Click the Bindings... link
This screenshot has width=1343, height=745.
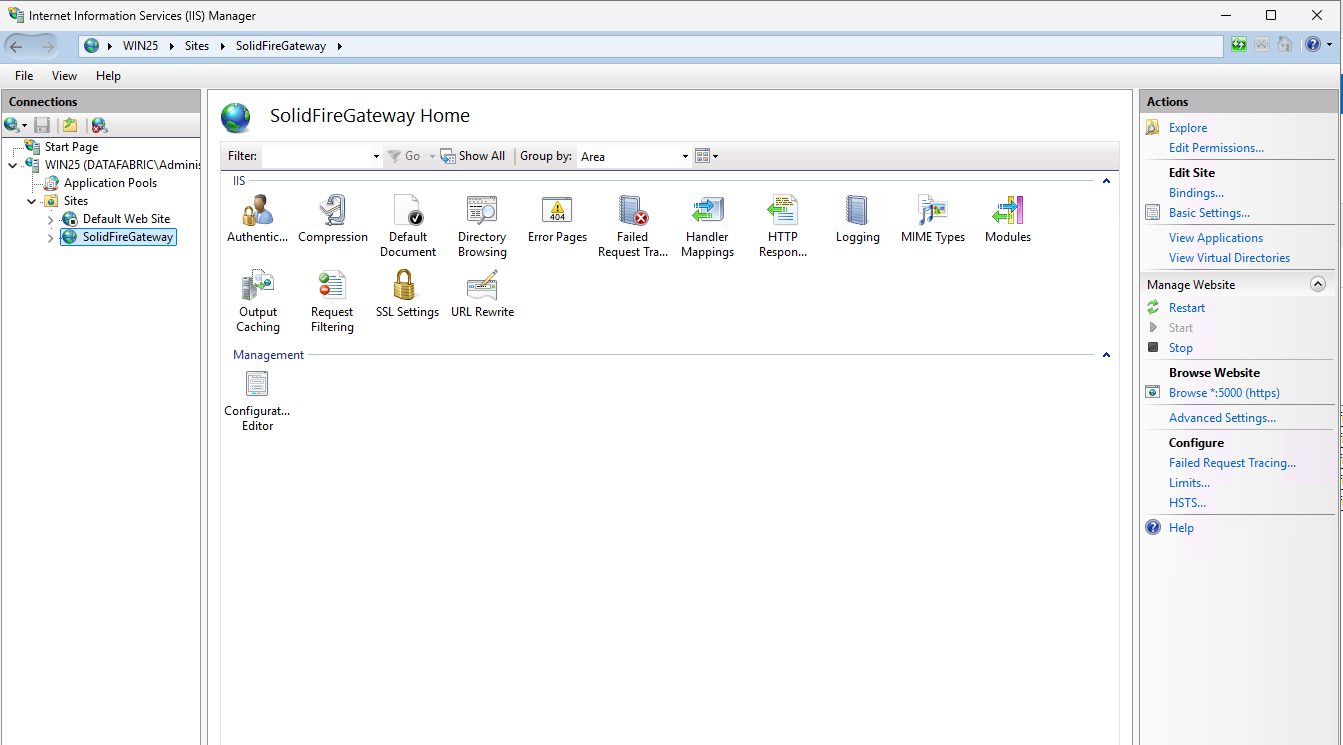(1196, 193)
